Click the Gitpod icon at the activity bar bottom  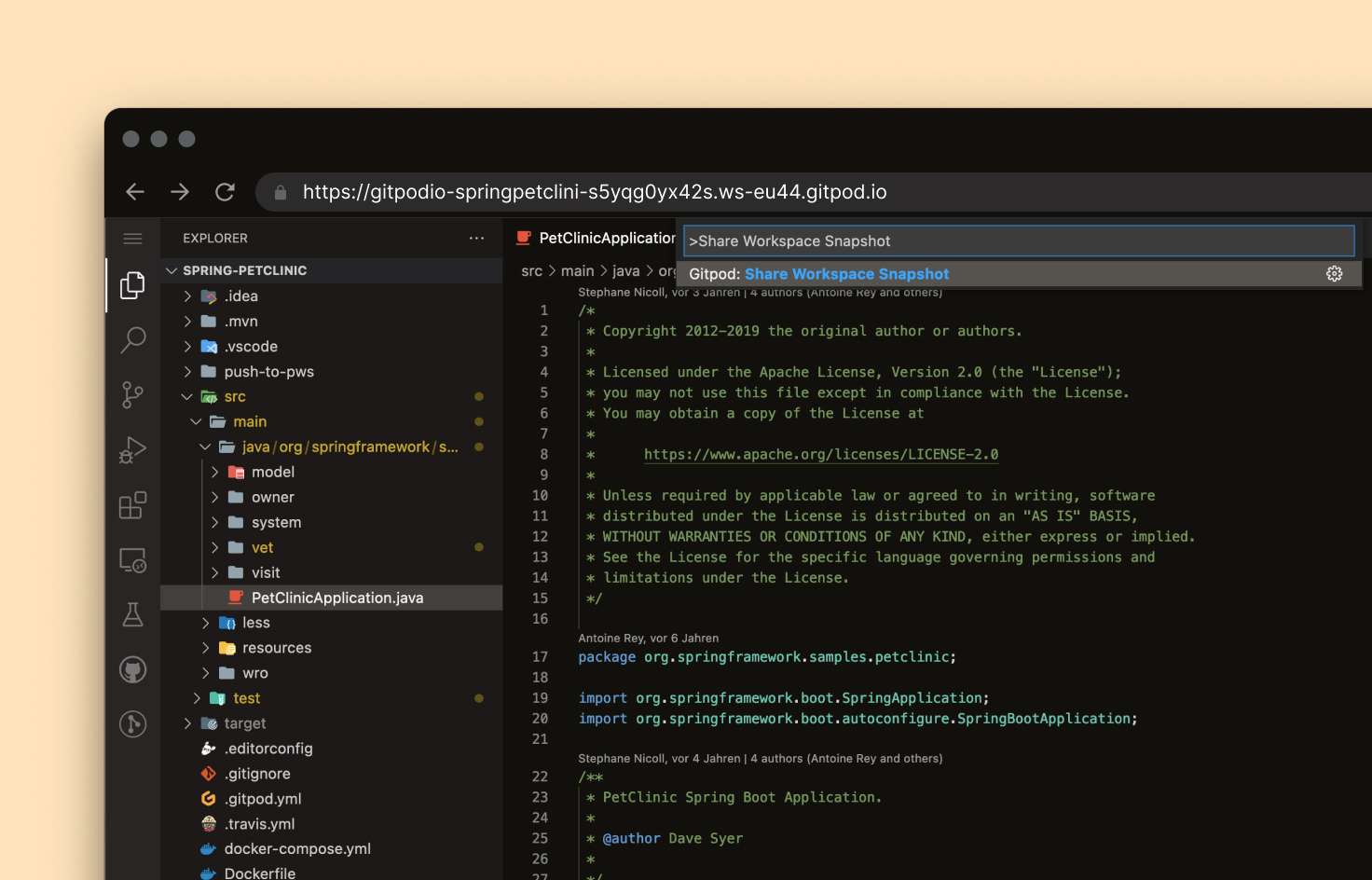(132, 723)
